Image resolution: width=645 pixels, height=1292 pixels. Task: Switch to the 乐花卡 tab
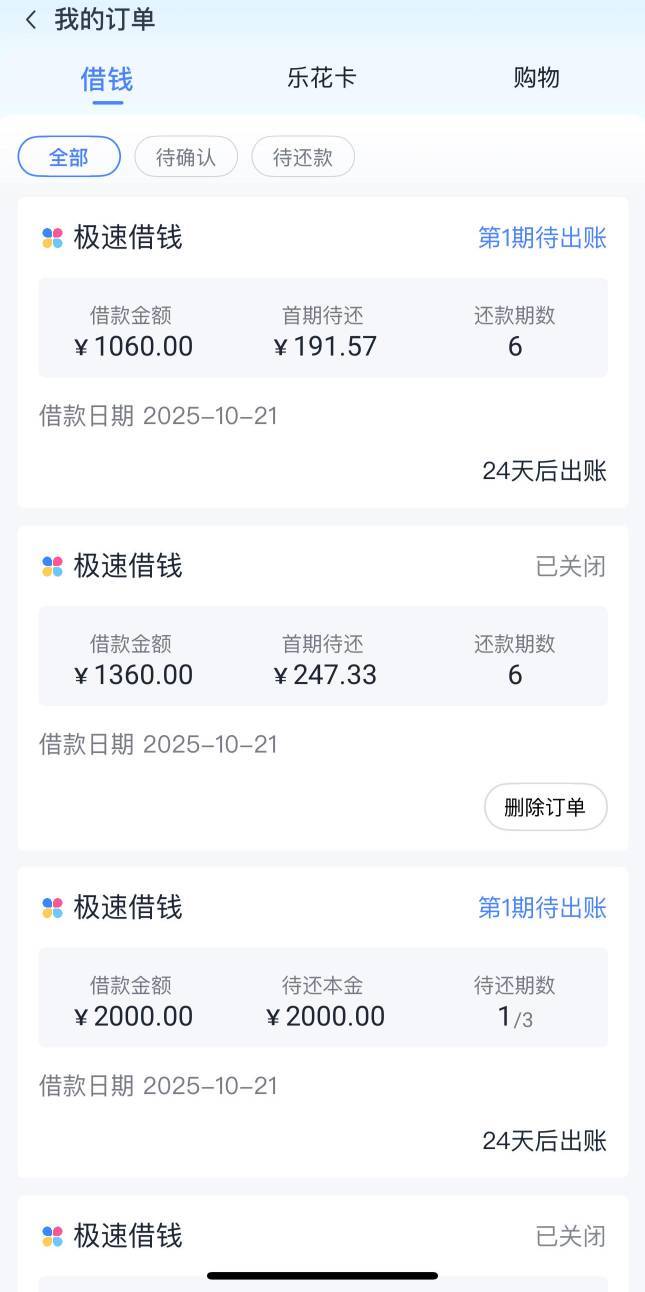coord(321,78)
